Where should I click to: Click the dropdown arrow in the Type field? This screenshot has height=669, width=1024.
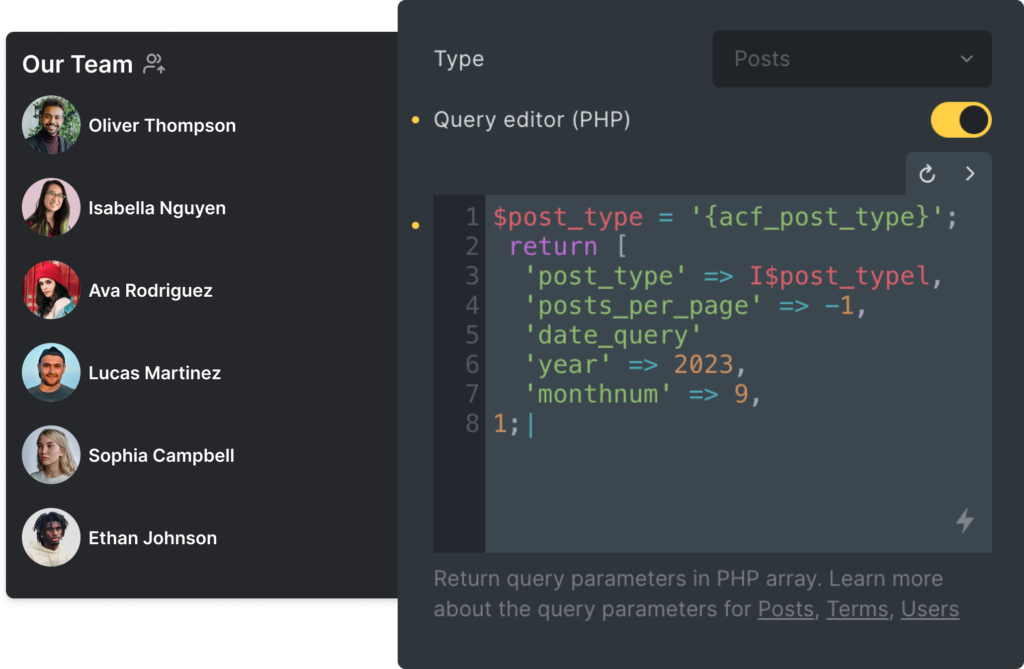click(x=966, y=59)
